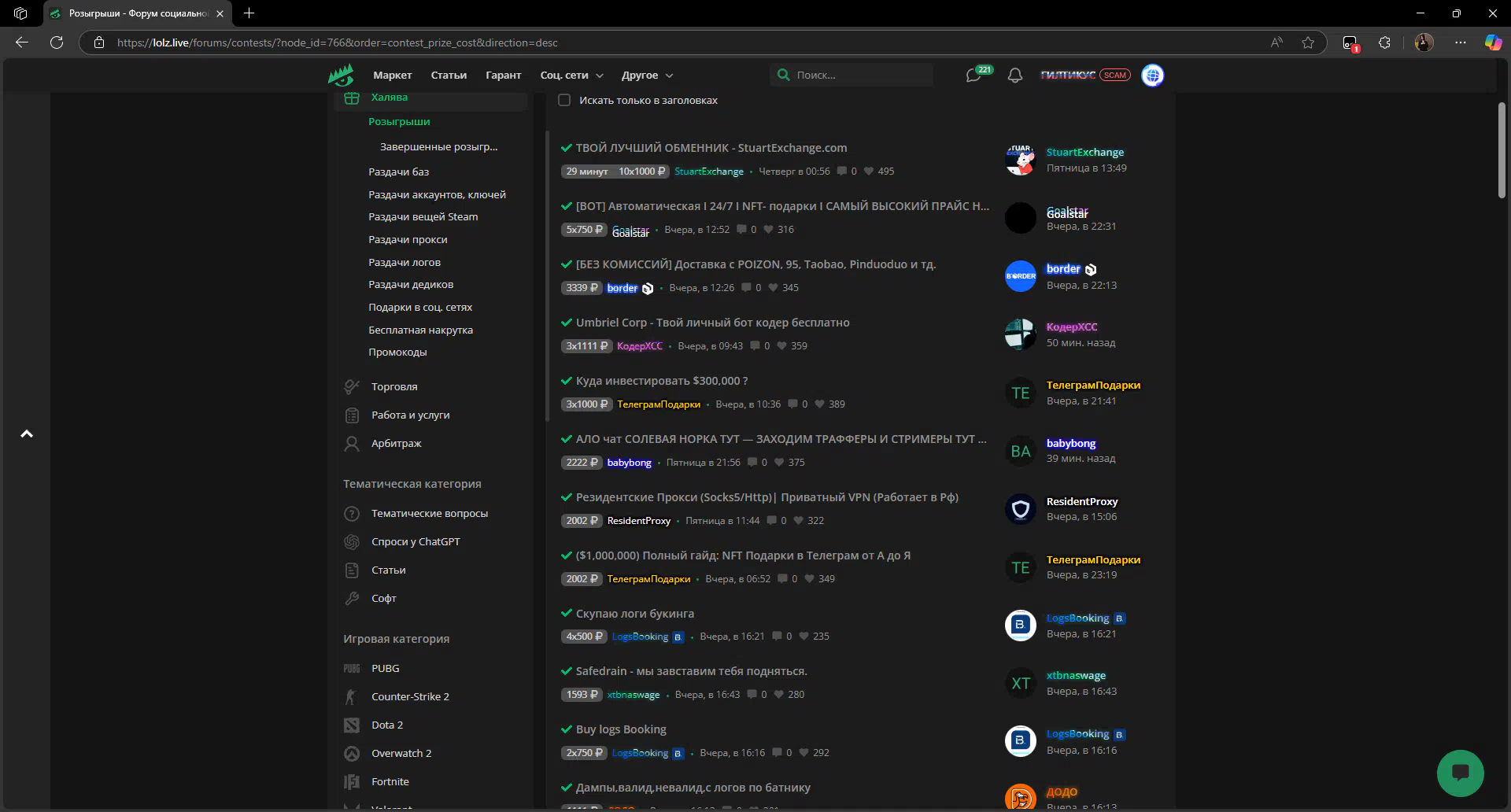Screen dimensions: 1511x812
Task: Expand the Соц. сети dropdown
Action: coord(572,76)
